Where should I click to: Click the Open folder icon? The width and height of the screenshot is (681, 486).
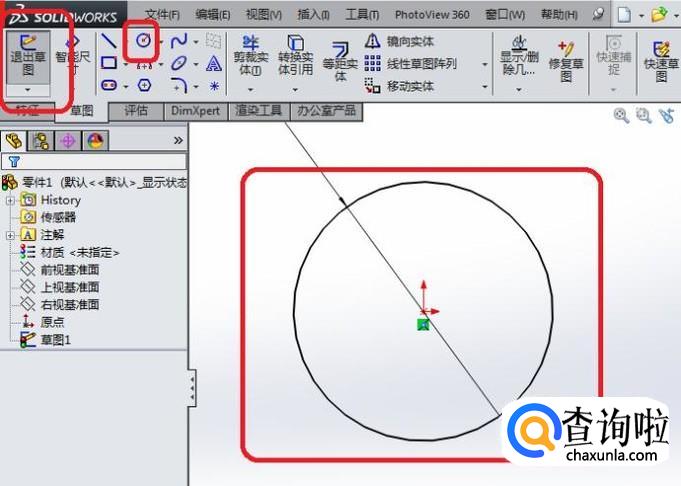[659, 15]
